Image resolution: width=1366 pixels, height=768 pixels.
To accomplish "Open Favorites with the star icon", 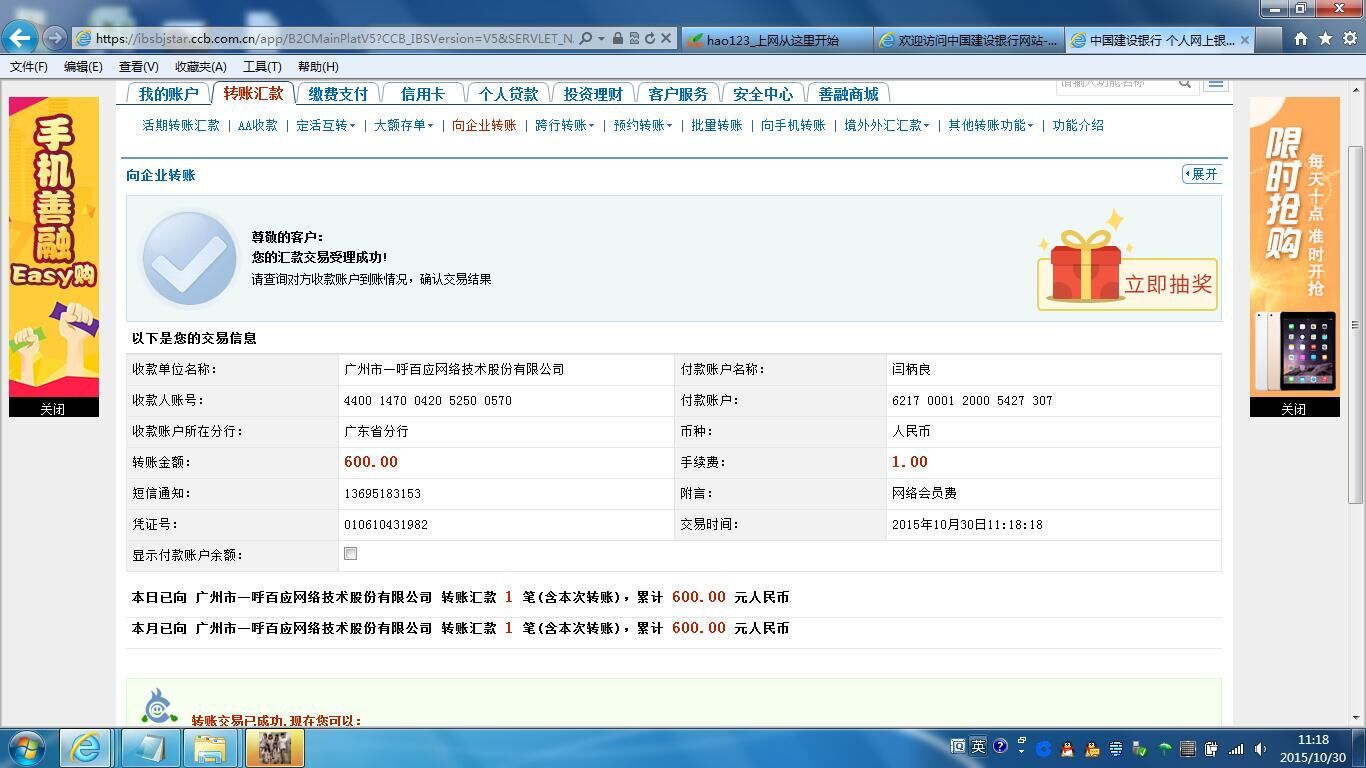I will pos(1325,39).
